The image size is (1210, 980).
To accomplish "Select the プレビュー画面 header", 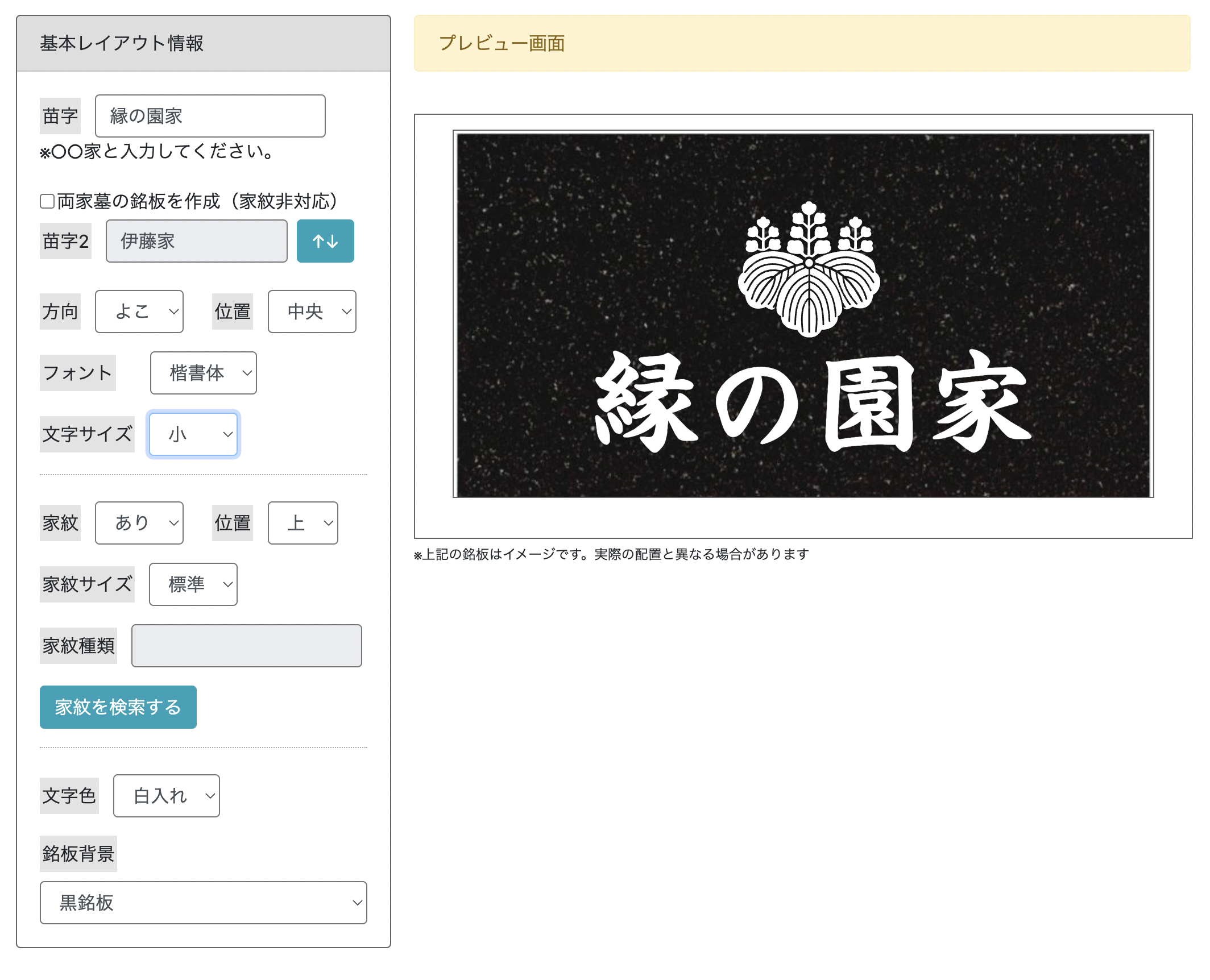I will [x=503, y=43].
